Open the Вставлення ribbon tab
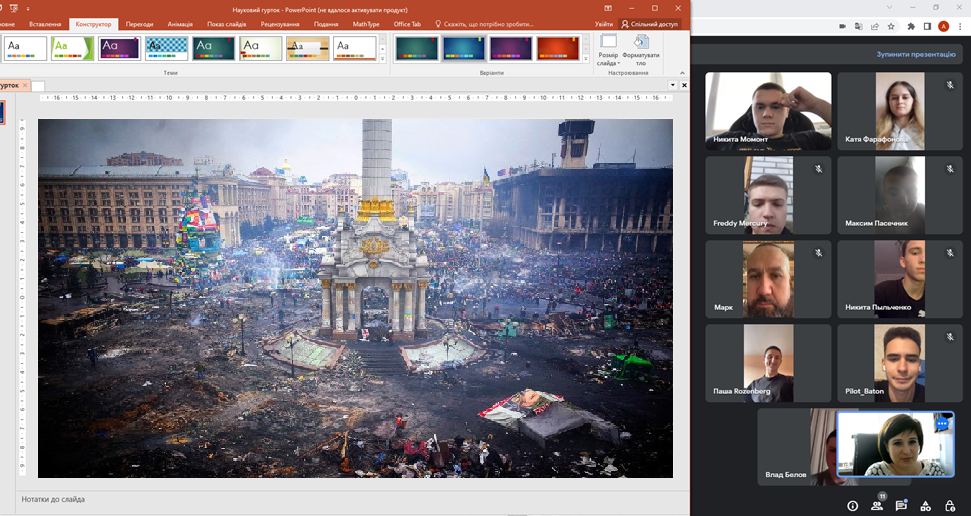This screenshot has height=516, width=971. [44, 23]
